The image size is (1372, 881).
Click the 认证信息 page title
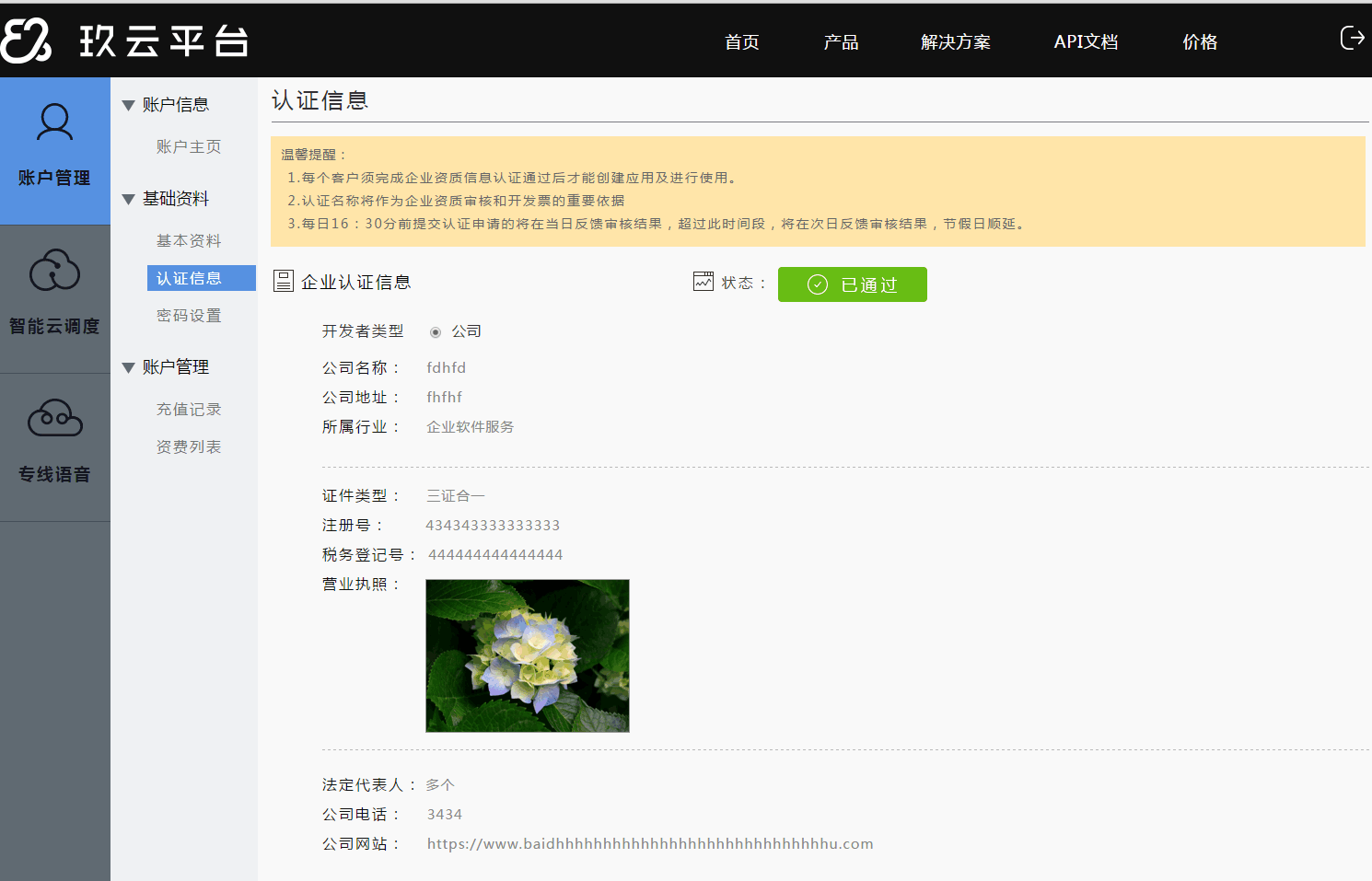coord(320,100)
